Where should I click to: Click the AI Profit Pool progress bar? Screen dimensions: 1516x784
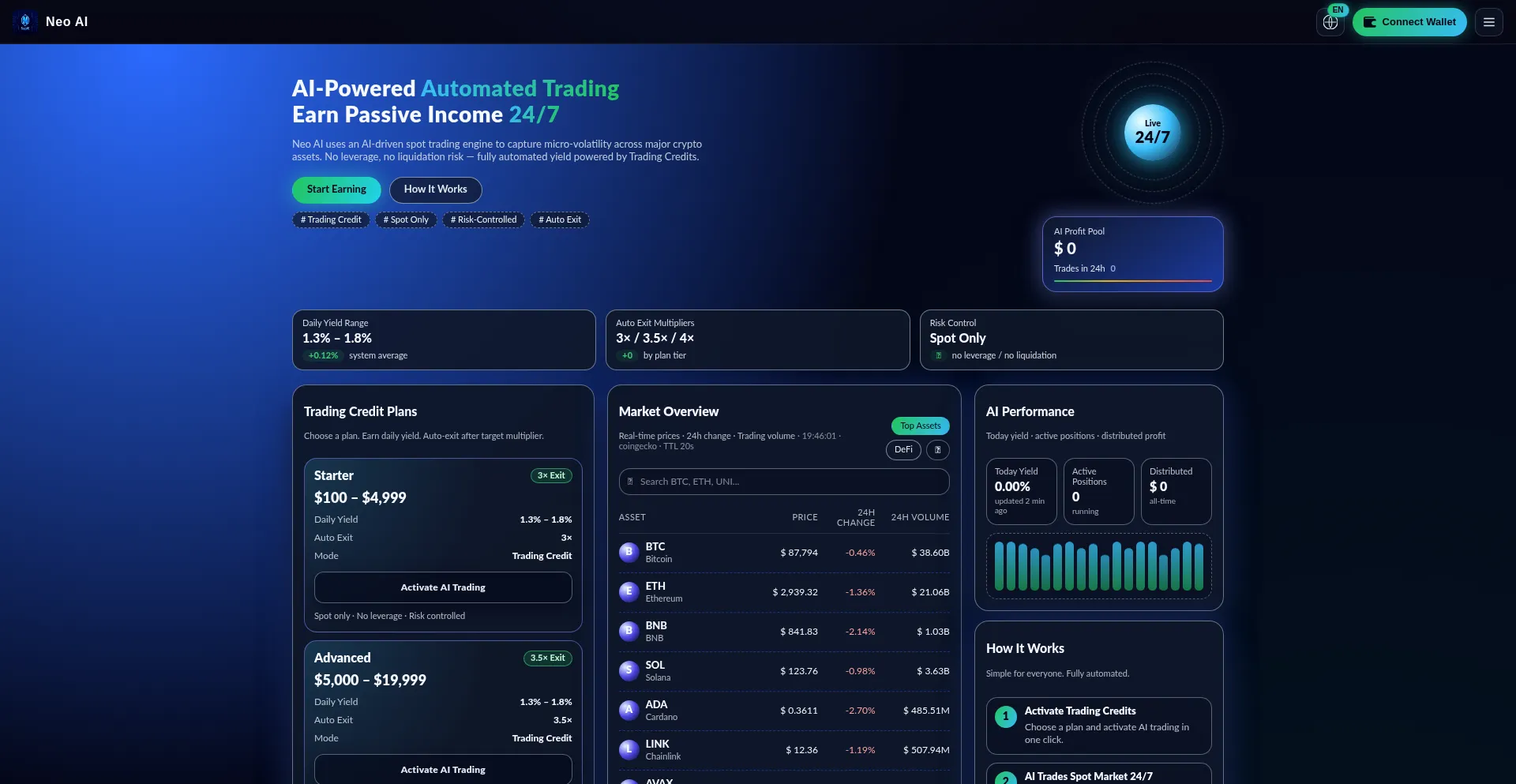click(1132, 281)
